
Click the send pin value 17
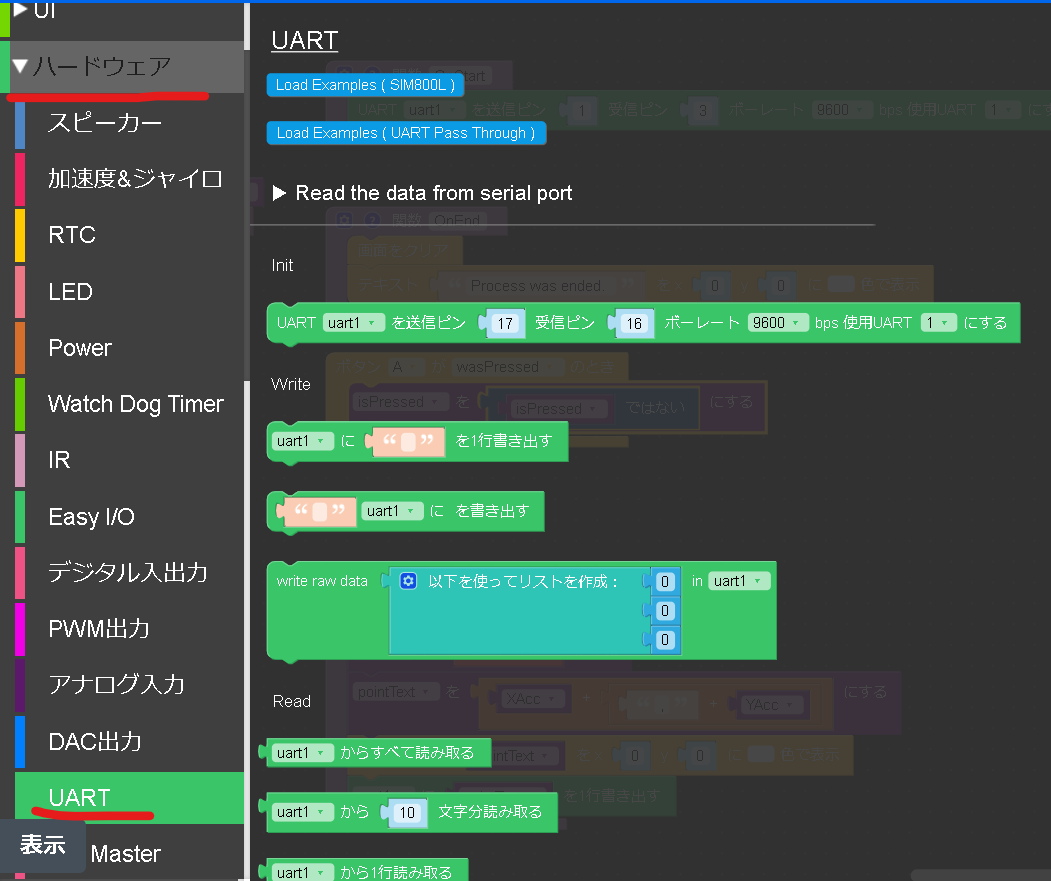(505, 324)
